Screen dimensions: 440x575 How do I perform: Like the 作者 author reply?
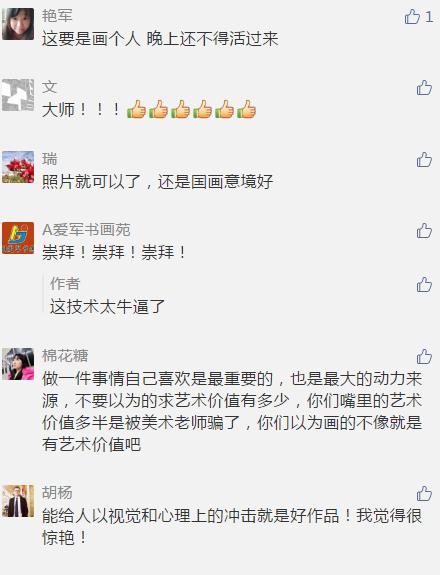click(x=424, y=285)
